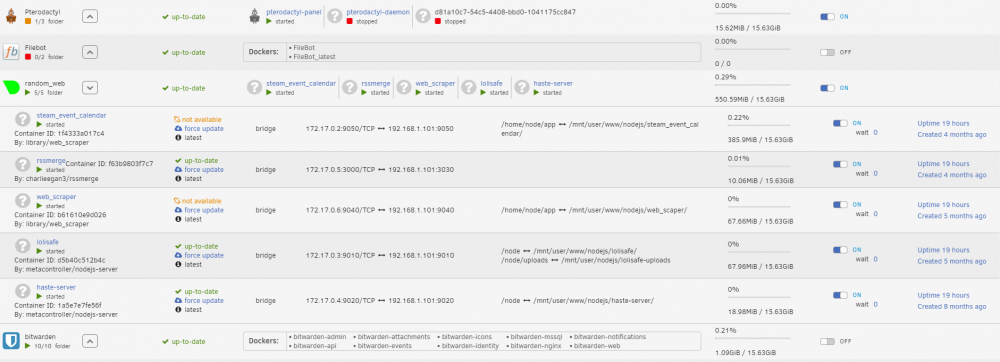Click the lolisafe preview icon in random_web row

coord(469,87)
